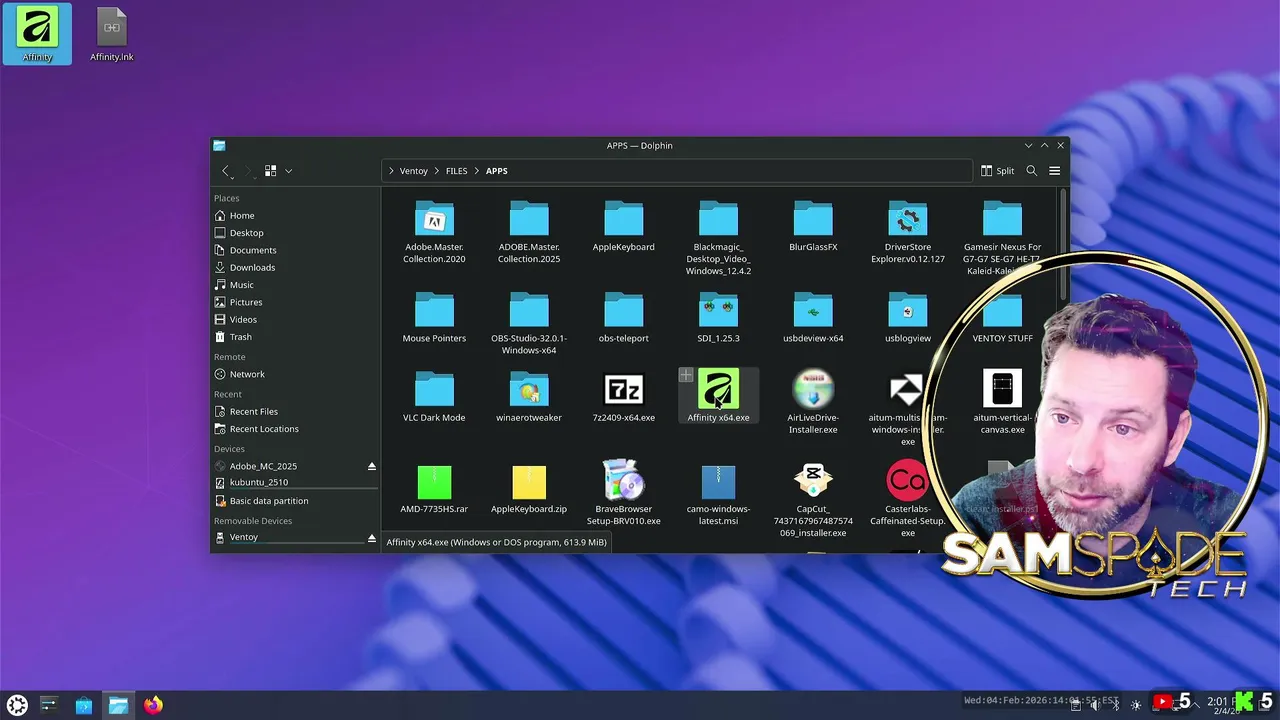The image size is (1280, 720).
Task: Select camo-windows-latest.msi file
Action: coord(718,494)
